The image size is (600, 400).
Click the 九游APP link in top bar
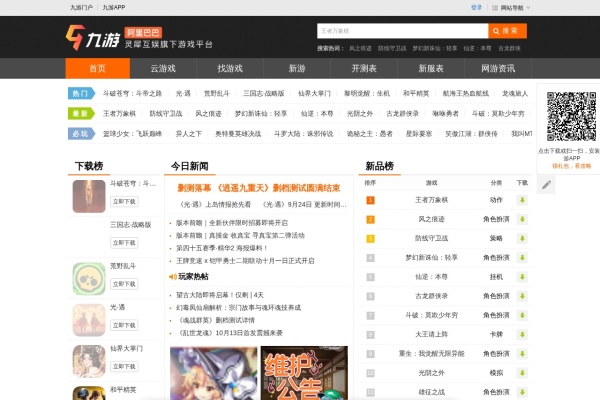click(x=114, y=7)
